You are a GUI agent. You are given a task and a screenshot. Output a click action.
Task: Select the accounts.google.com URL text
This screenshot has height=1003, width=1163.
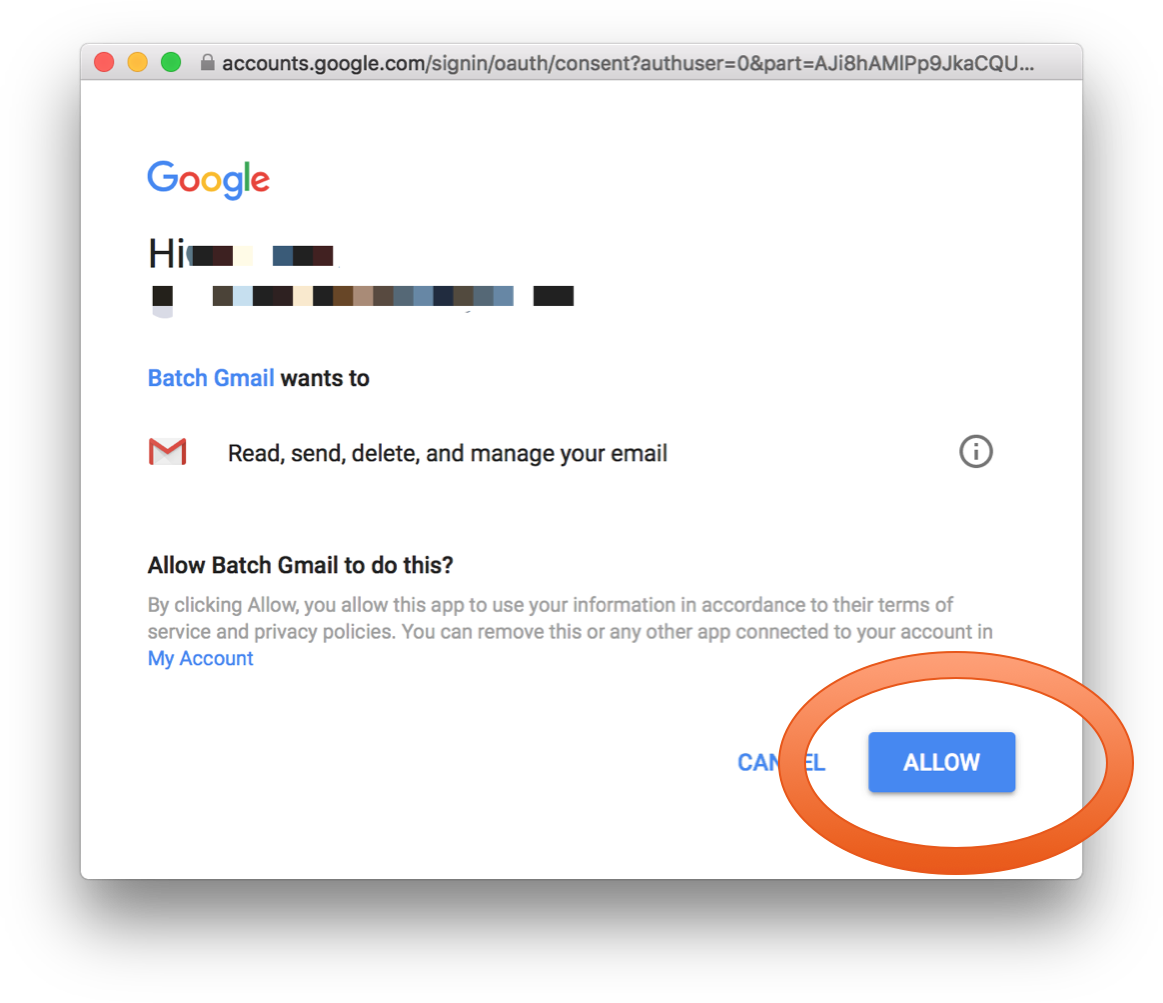click(x=627, y=63)
